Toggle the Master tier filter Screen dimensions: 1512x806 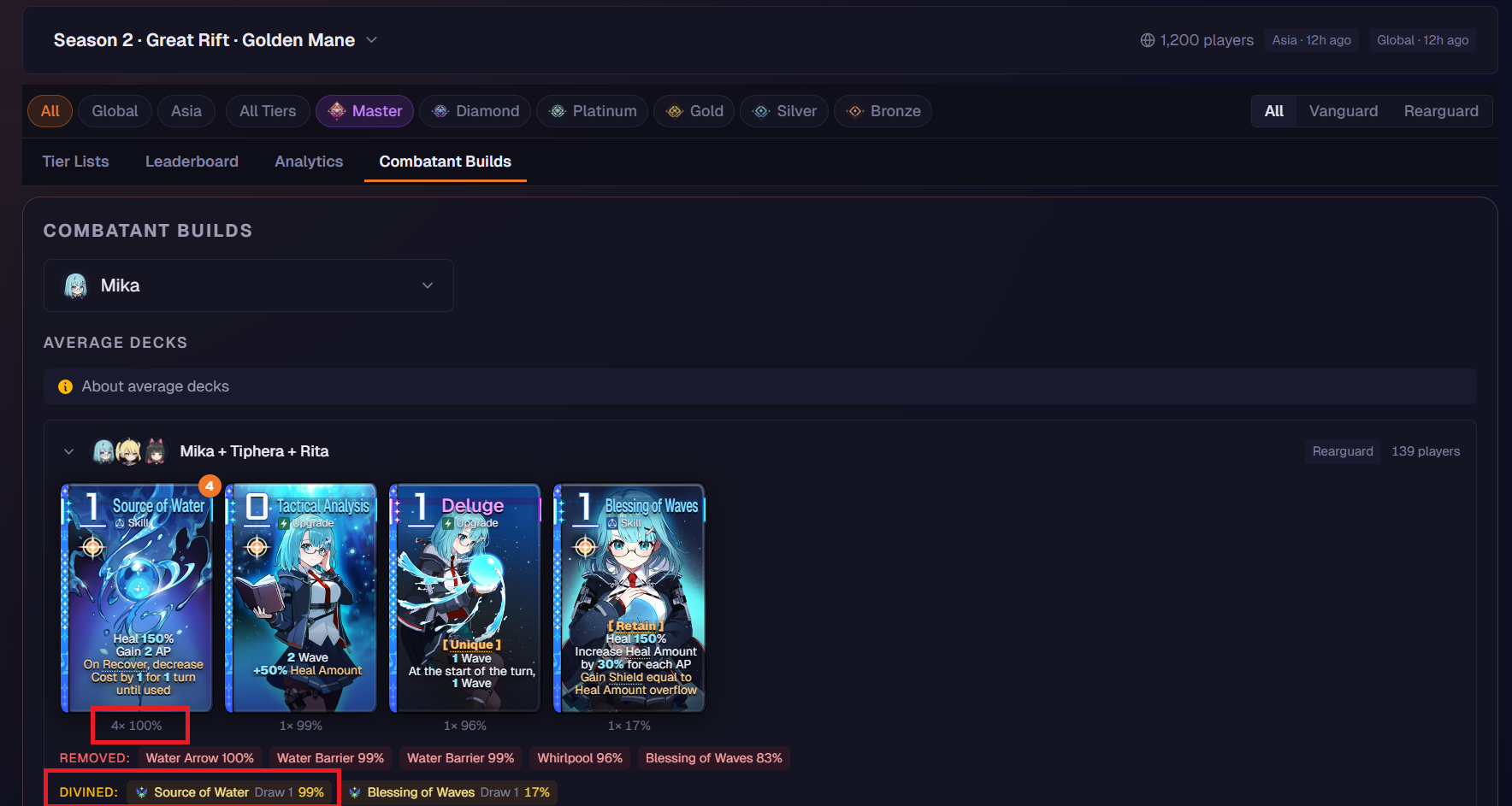click(365, 111)
